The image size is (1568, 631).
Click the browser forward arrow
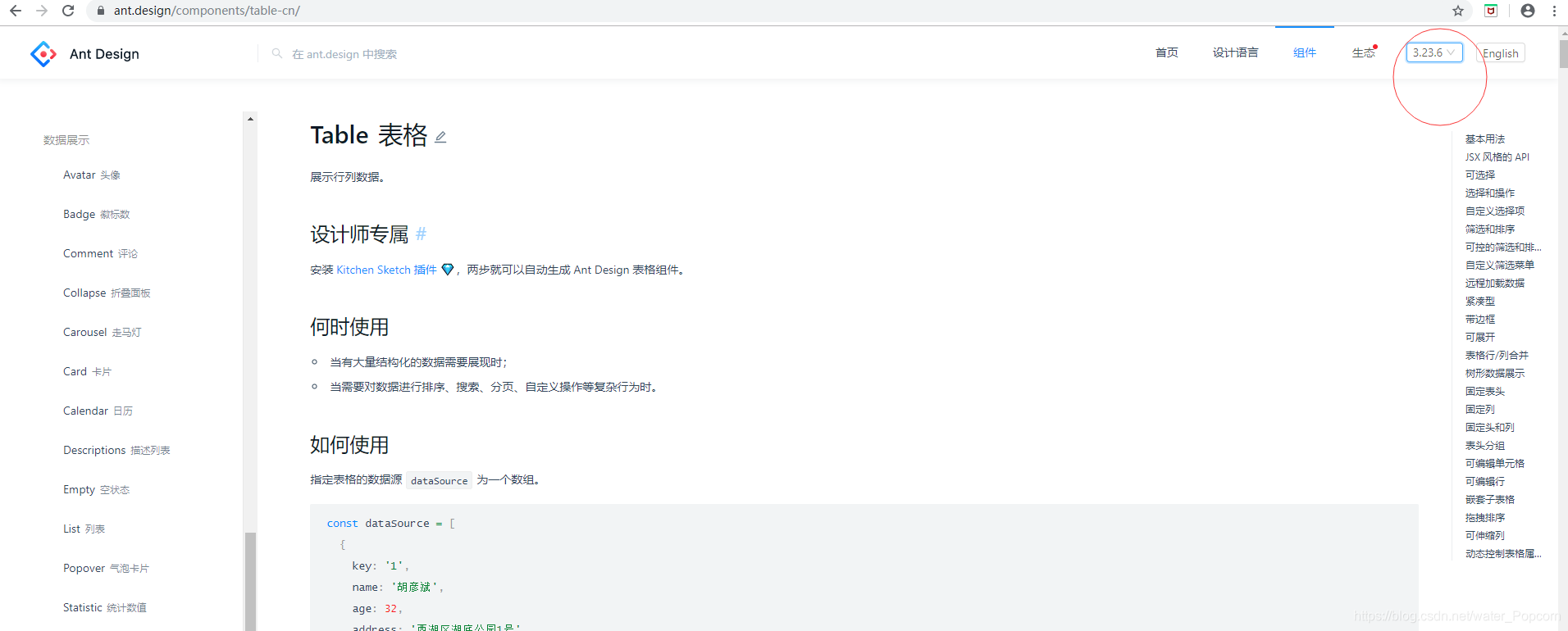point(42,11)
